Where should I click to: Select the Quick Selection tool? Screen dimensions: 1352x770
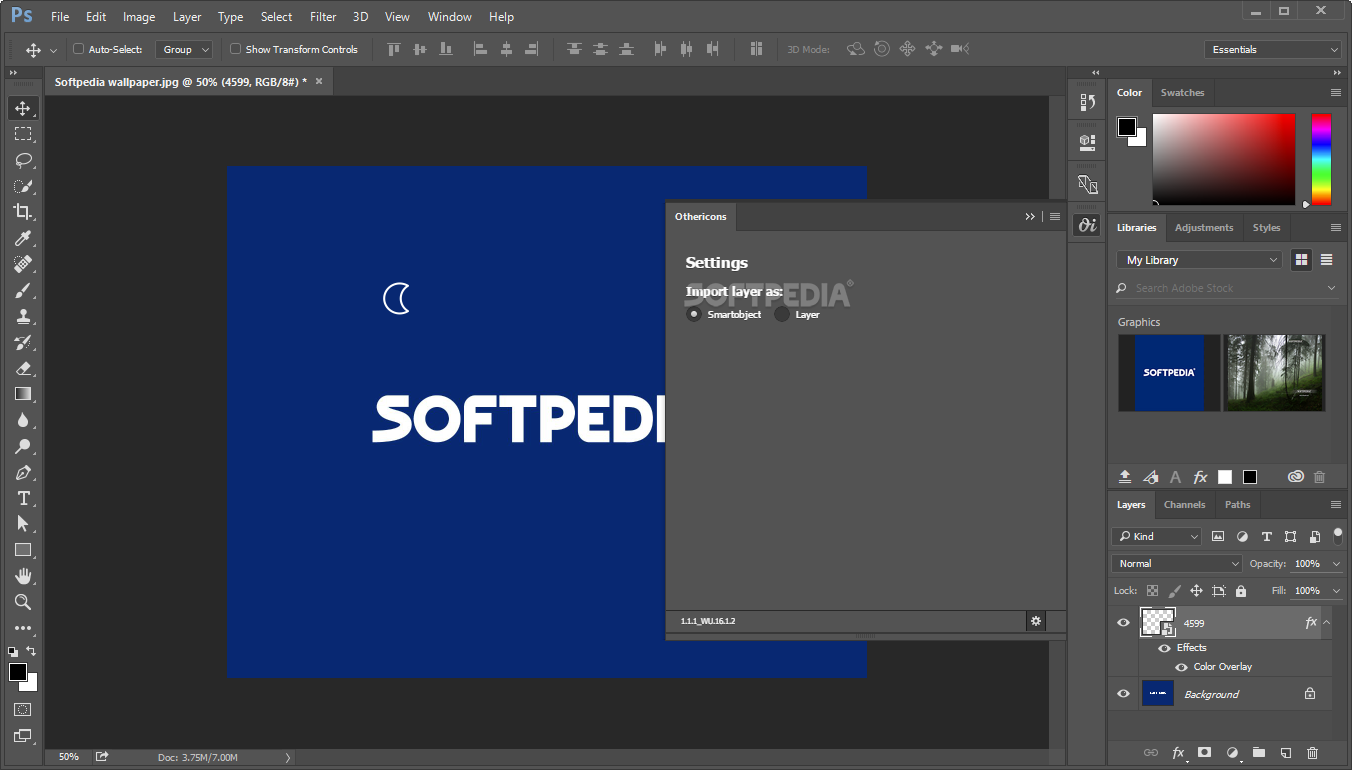coord(22,186)
